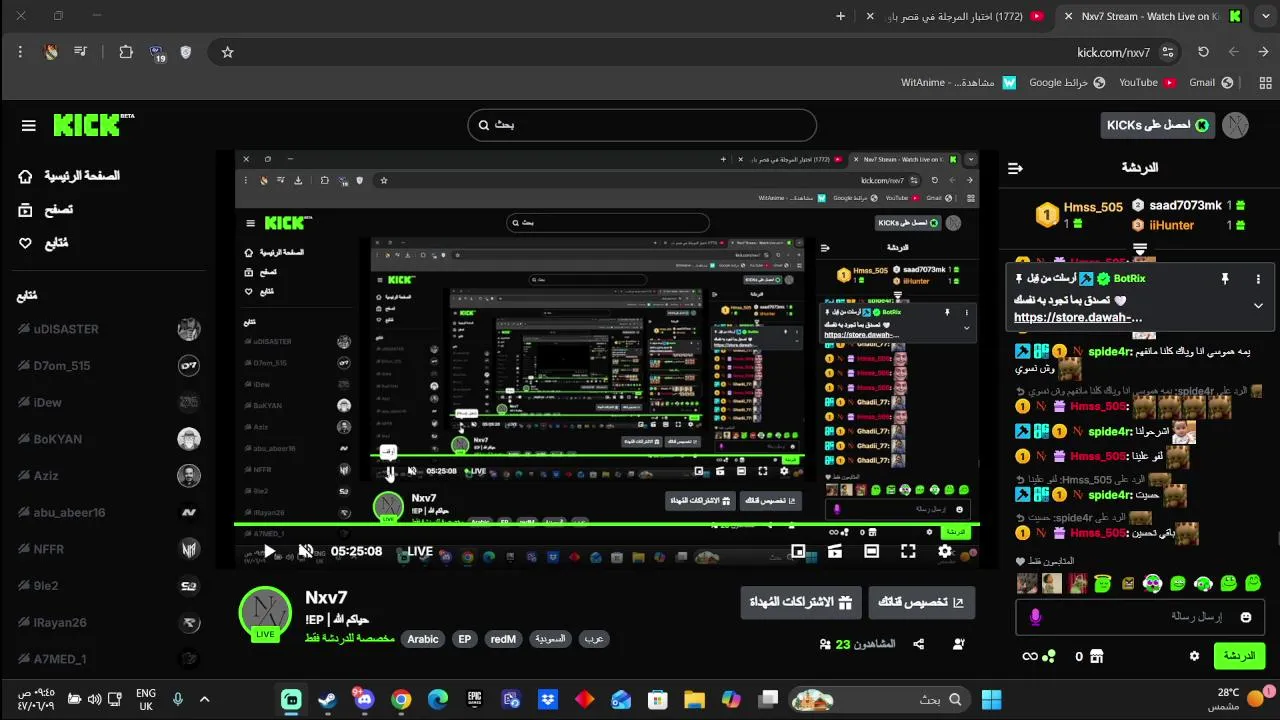Screen dimensions: 1280x720
Task: Open followed channel iDew
Action: point(109,402)
